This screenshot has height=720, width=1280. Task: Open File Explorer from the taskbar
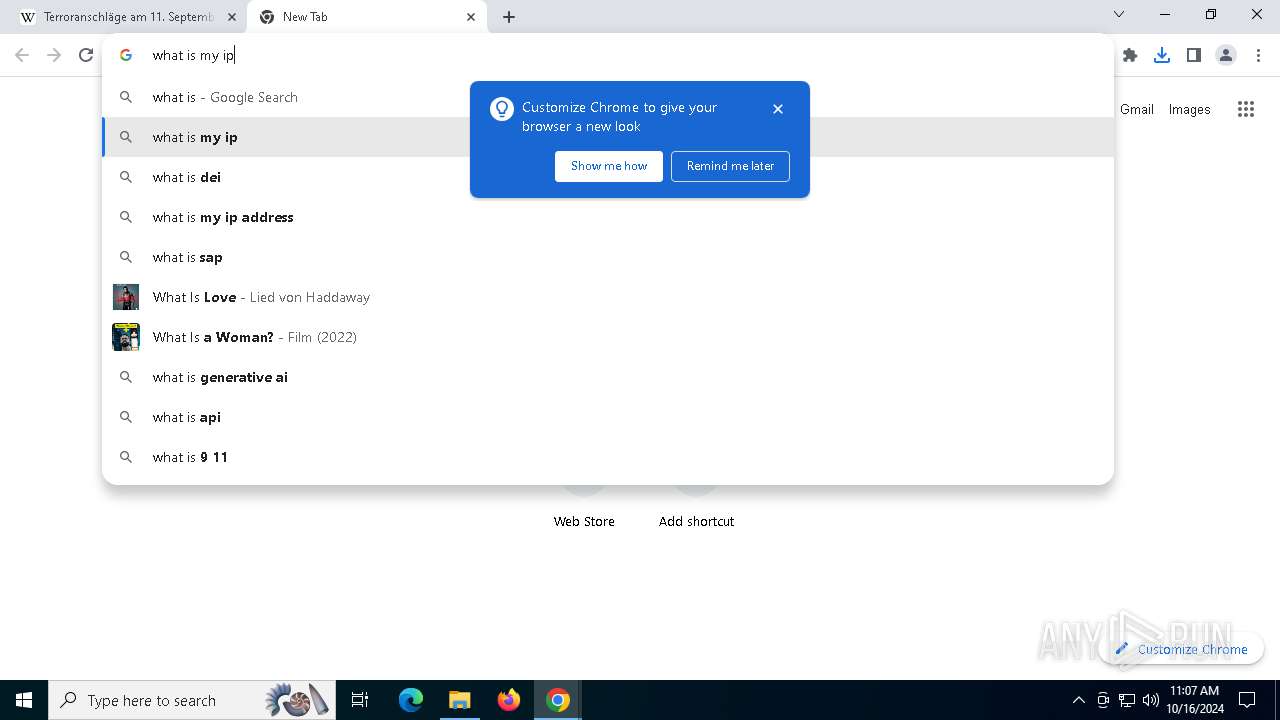click(459, 700)
